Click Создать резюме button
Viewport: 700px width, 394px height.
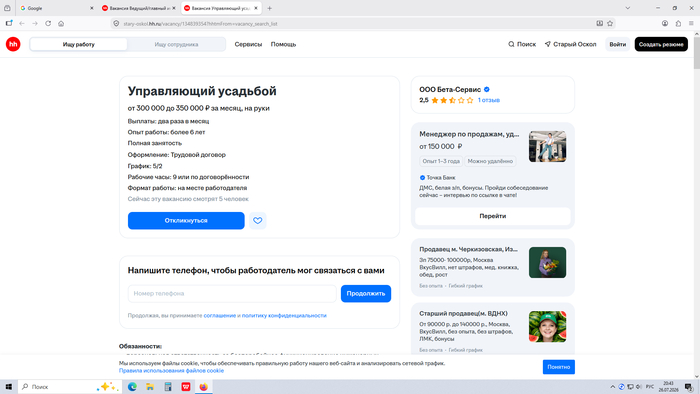661,44
